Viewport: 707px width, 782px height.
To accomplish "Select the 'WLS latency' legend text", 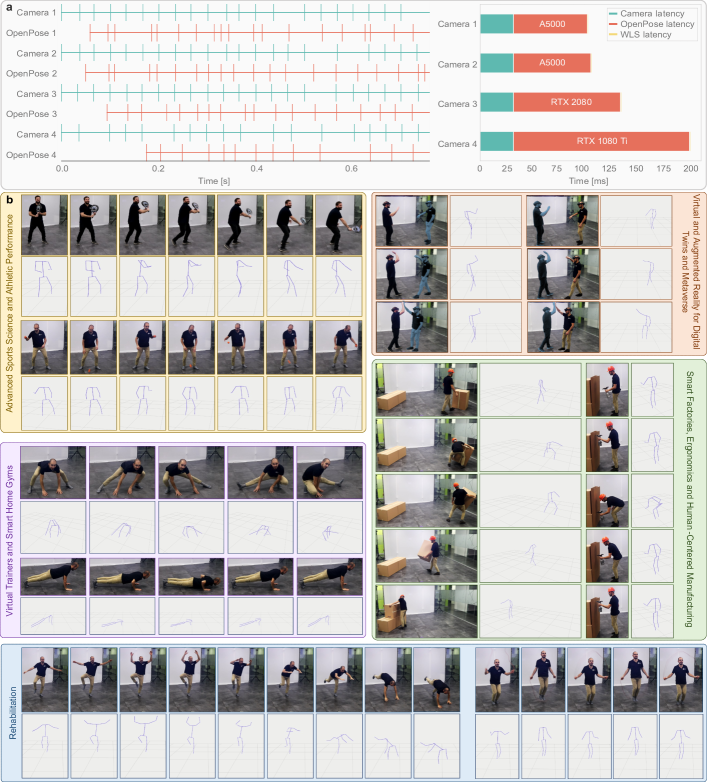I will click(x=646, y=35).
